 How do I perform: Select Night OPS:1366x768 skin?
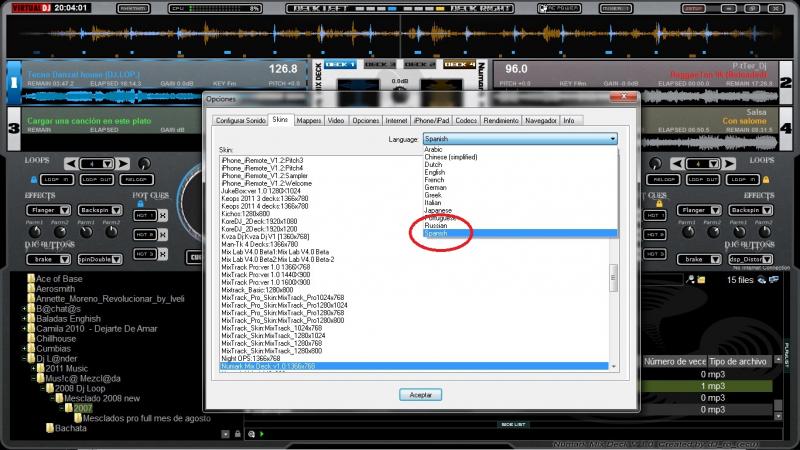(251, 359)
